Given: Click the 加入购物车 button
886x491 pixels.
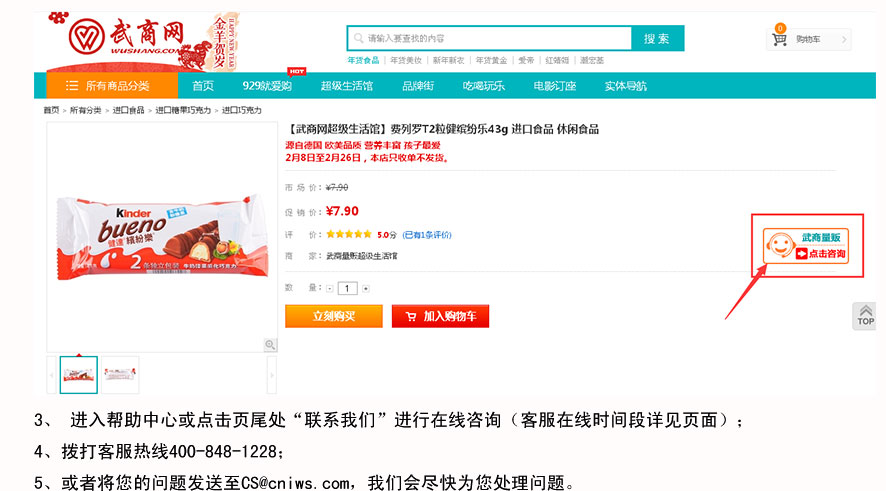Looking at the screenshot, I should (x=440, y=316).
